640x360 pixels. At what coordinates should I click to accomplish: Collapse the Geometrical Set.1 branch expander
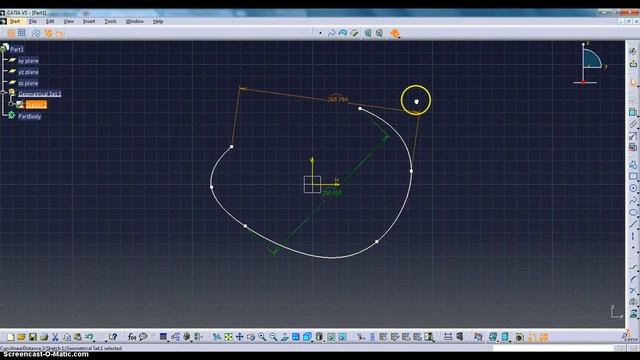3,93
